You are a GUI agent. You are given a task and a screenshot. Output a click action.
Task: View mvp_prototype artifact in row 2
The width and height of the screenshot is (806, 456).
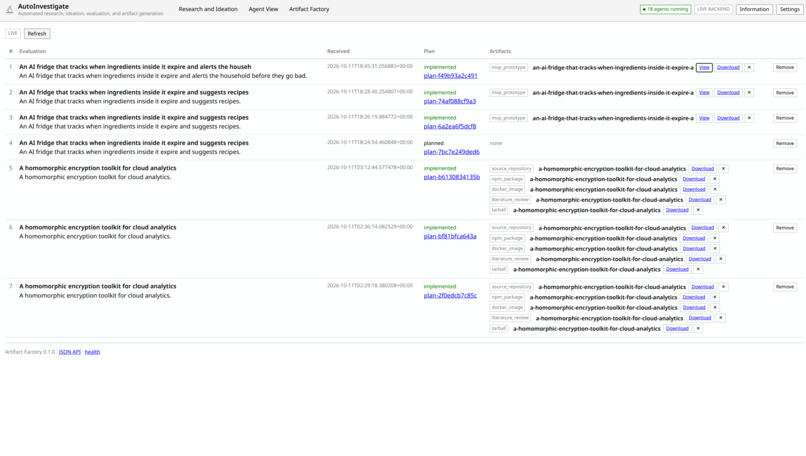(704, 93)
